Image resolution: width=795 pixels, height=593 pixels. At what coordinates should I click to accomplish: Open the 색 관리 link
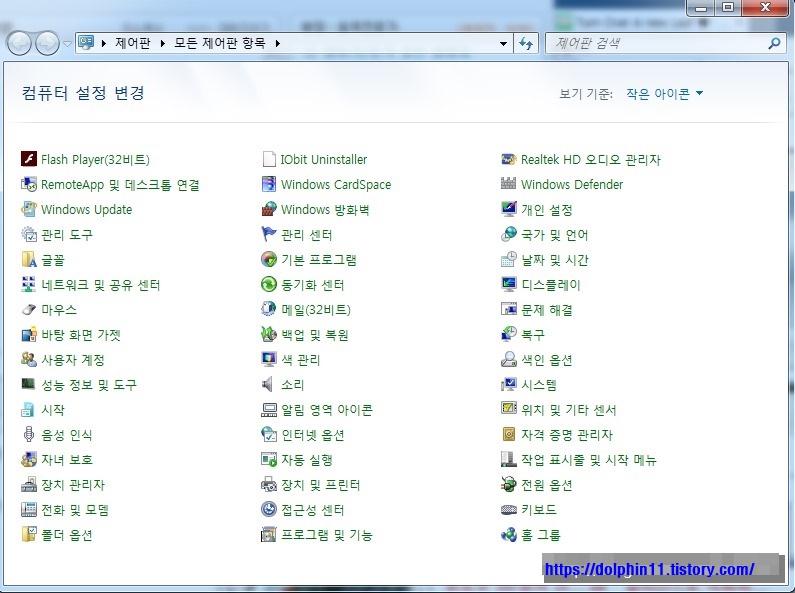pyautogui.click(x=301, y=360)
